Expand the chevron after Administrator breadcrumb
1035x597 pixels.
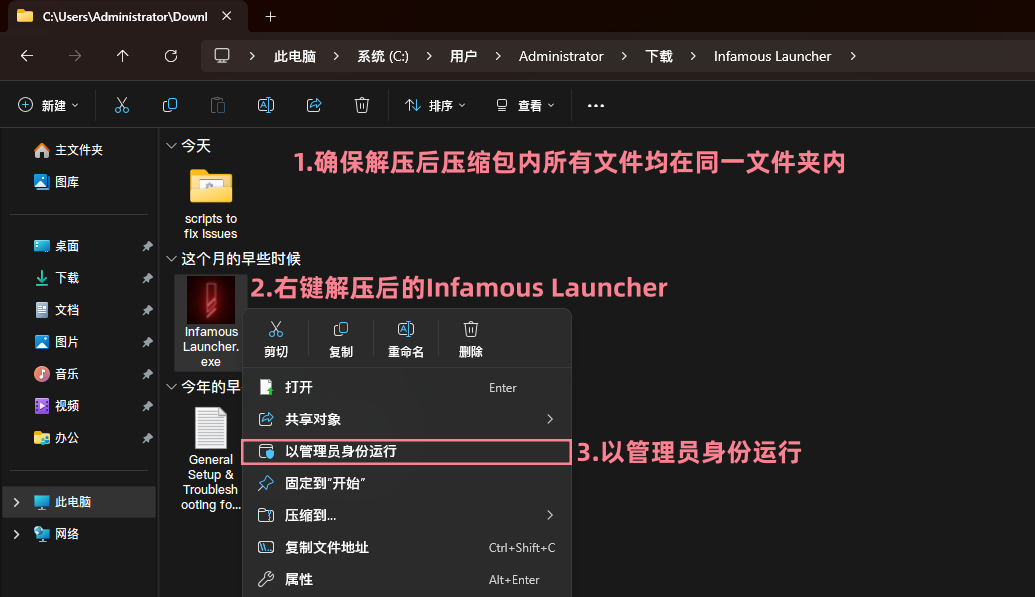click(x=624, y=56)
